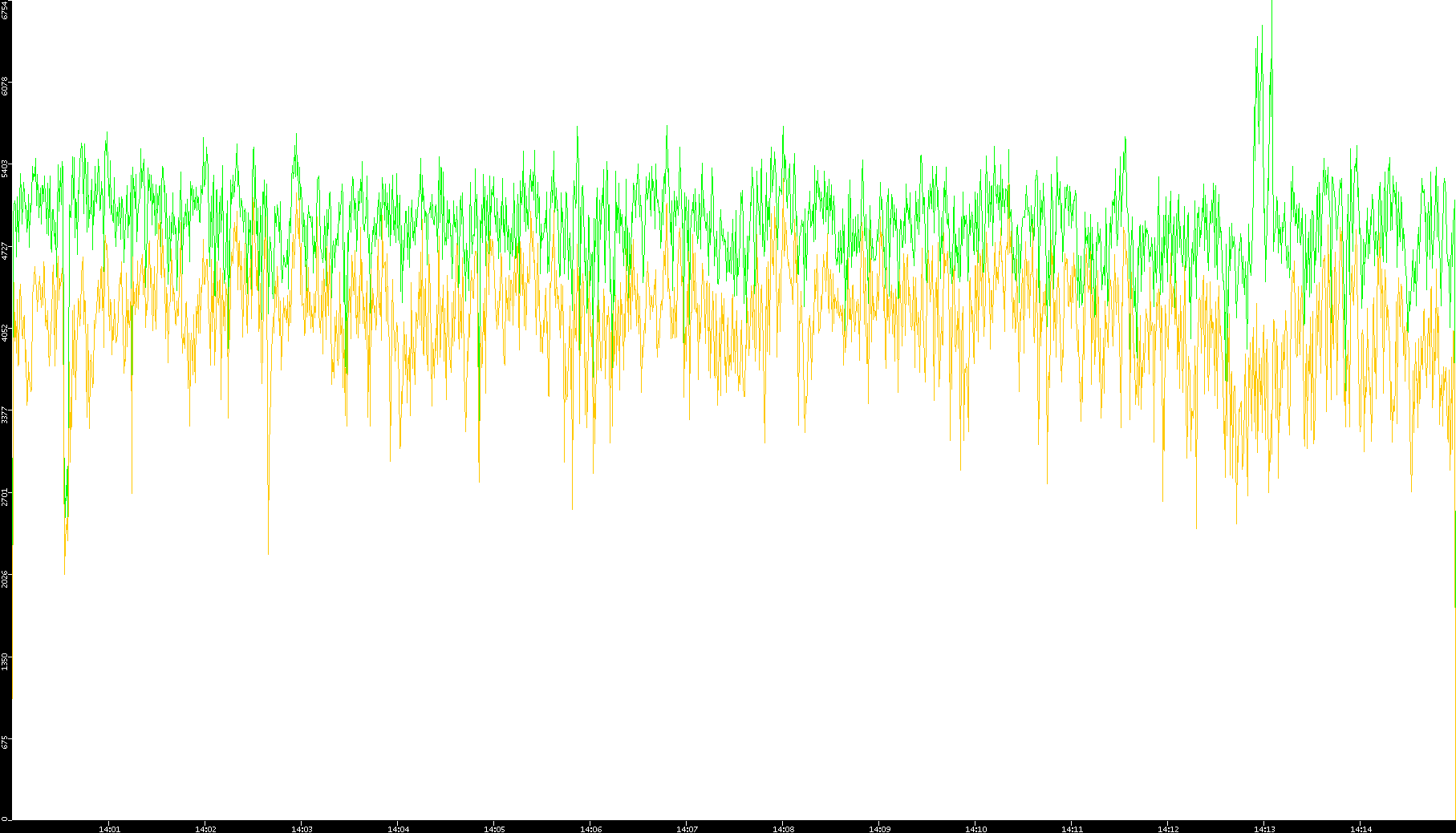Click the 14:14 time axis label

[x=1361, y=829]
